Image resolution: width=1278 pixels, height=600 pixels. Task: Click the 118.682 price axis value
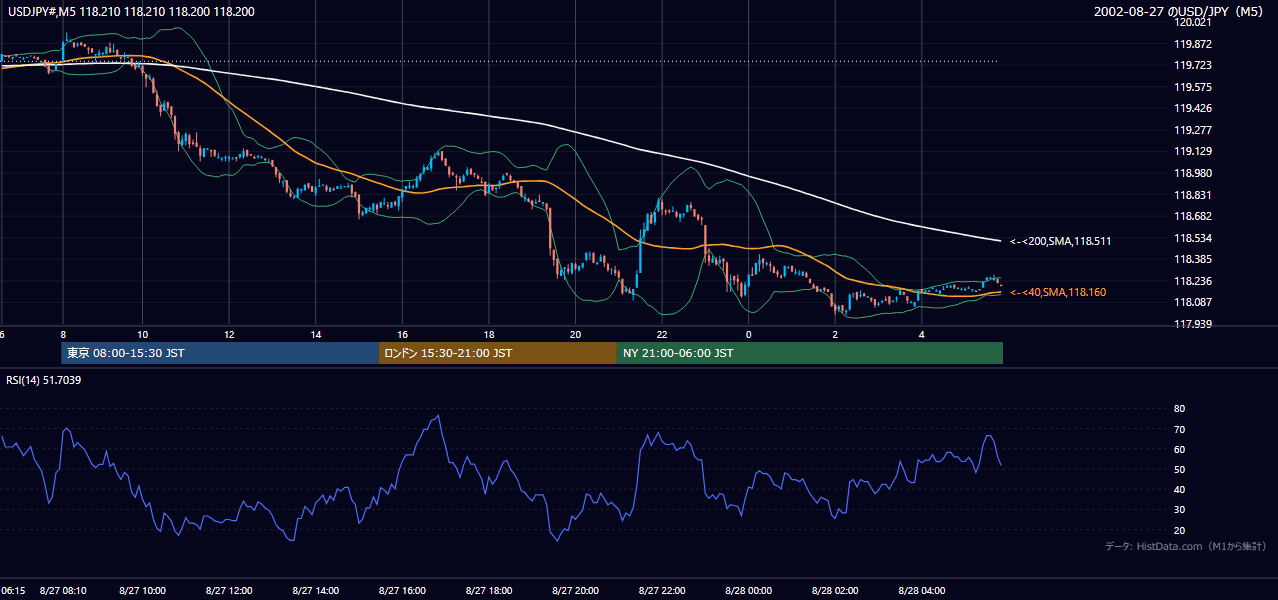(x=1194, y=216)
